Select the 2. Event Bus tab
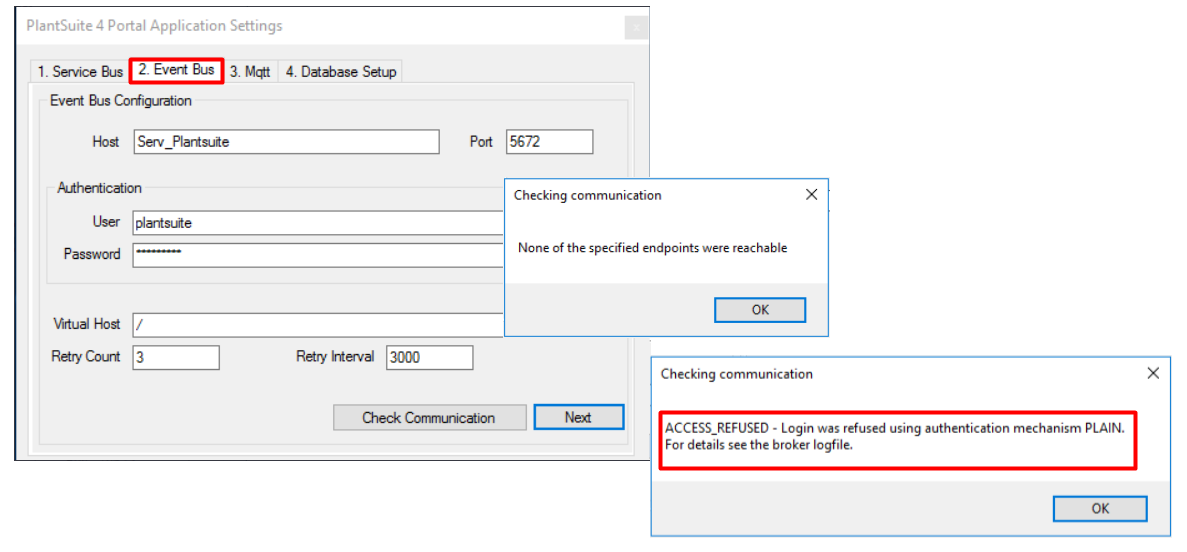The height and width of the screenshot is (552, 1187). [x=176, y=70]
